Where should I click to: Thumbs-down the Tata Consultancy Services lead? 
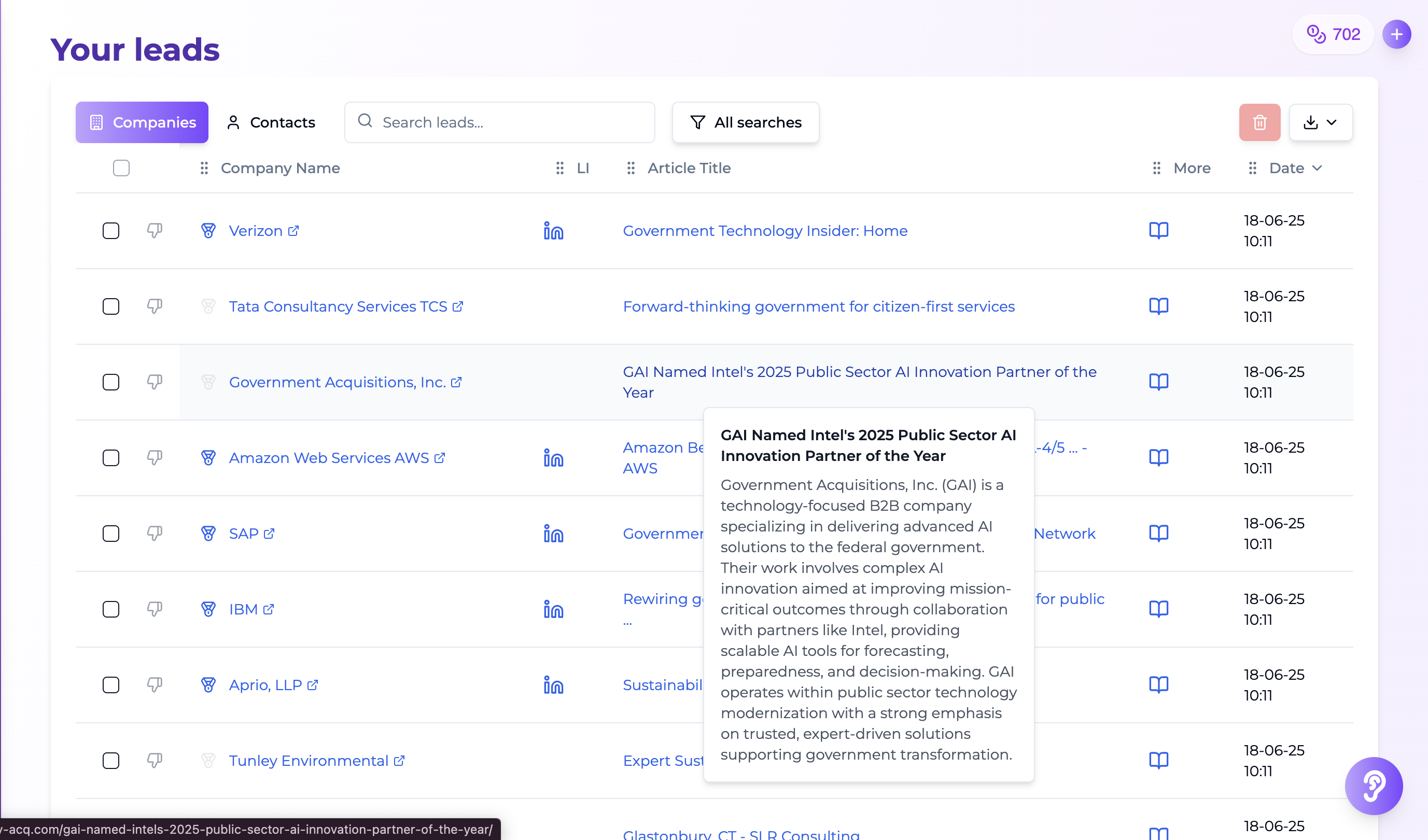click(x=155, y=306)
